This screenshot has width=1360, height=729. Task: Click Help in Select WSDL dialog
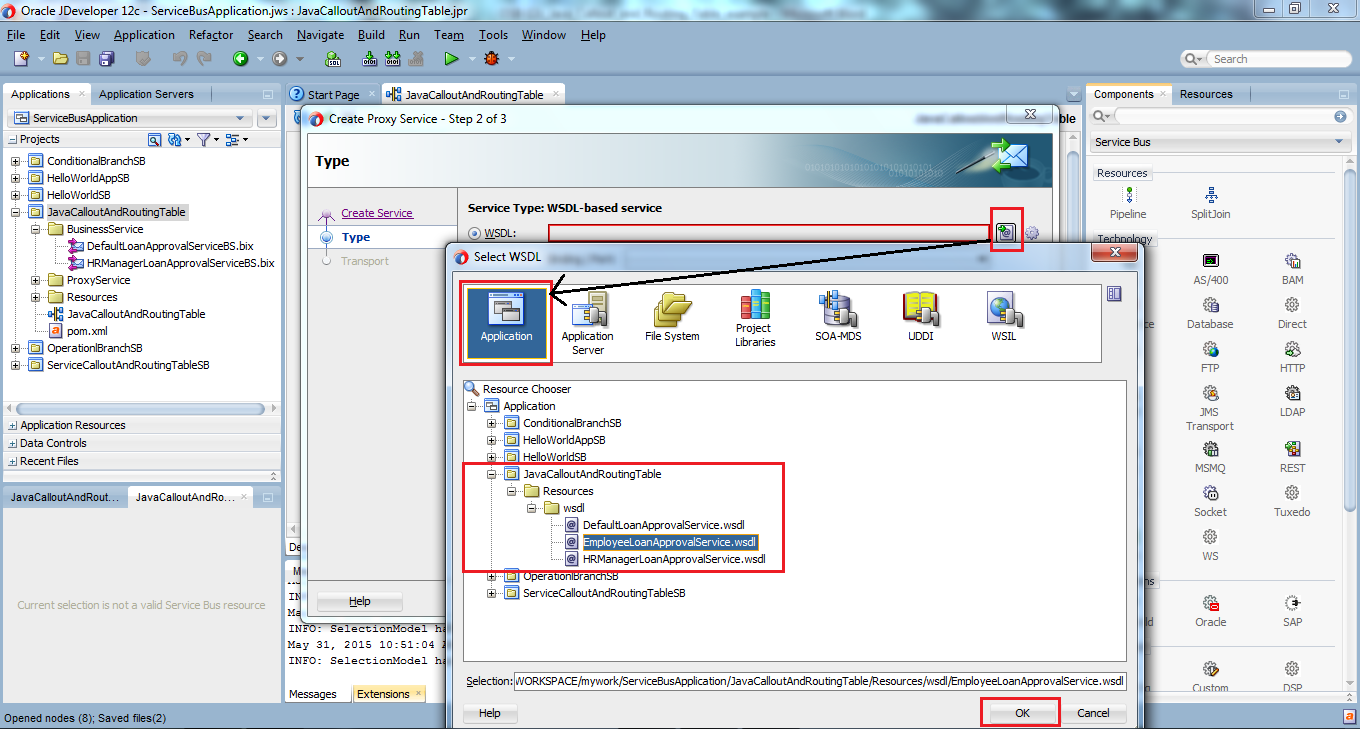coord(489,713)
